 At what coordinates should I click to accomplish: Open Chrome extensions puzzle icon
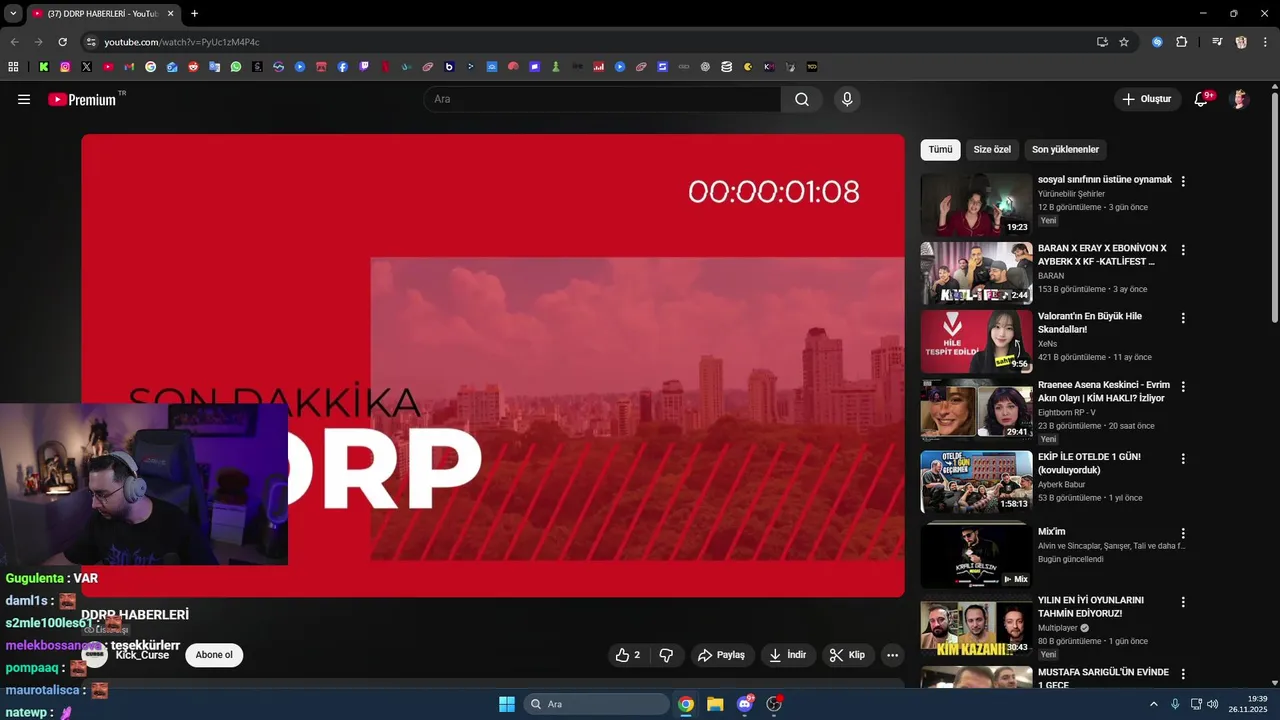(x=1181, y=42)
